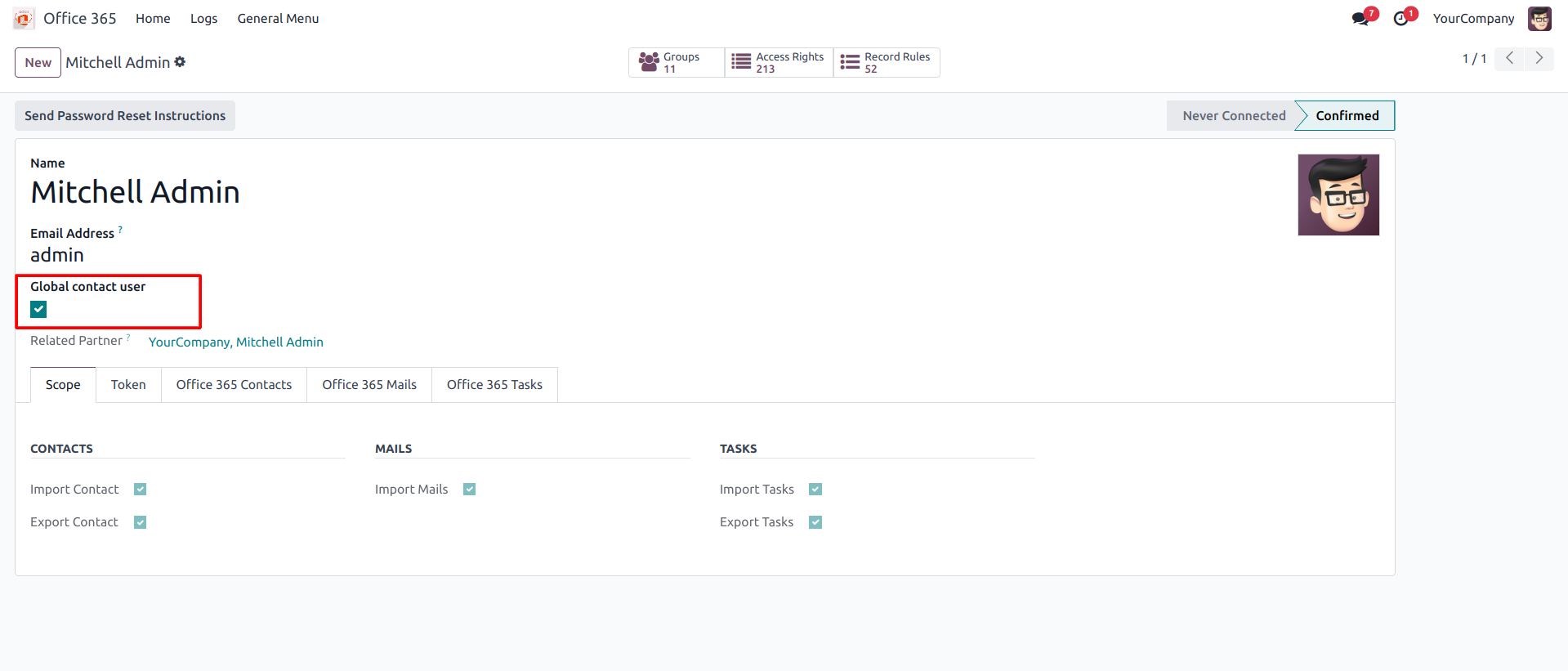
Task: Toggle the Import Contact checkbox
Action: pyautogui.click(x=141, y=490)
